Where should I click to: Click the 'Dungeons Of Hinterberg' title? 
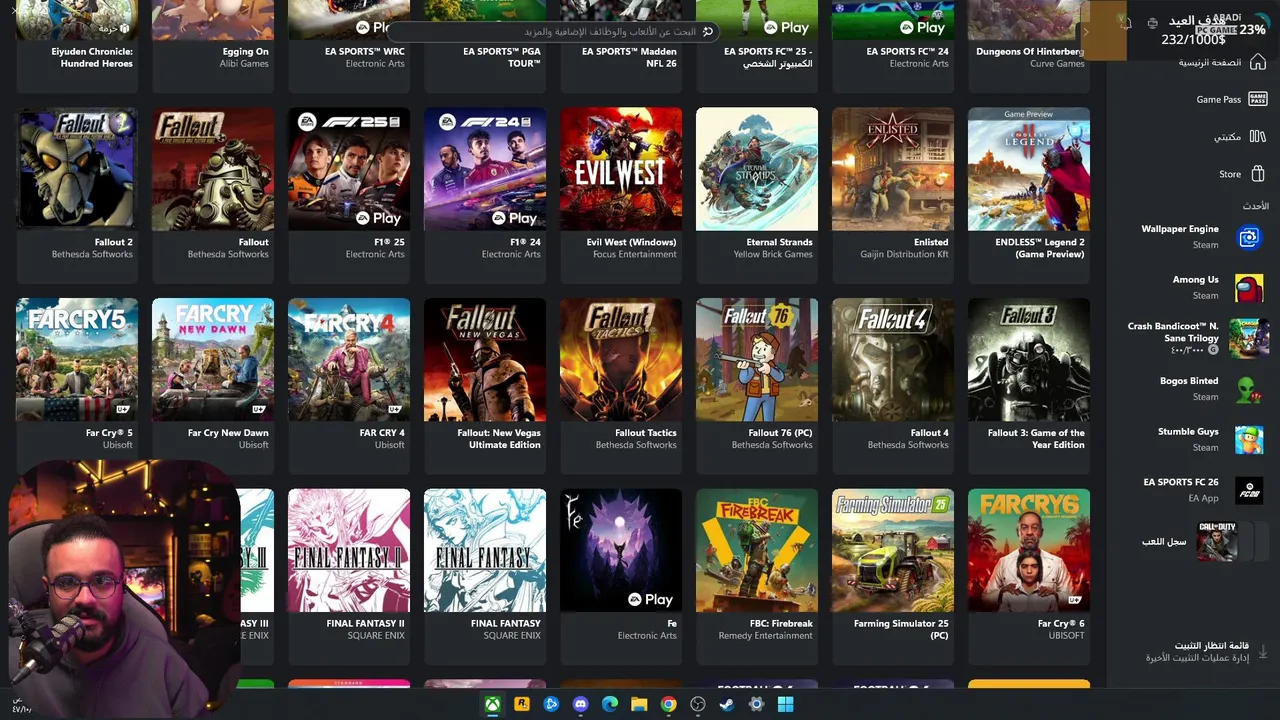point(1030,51)
